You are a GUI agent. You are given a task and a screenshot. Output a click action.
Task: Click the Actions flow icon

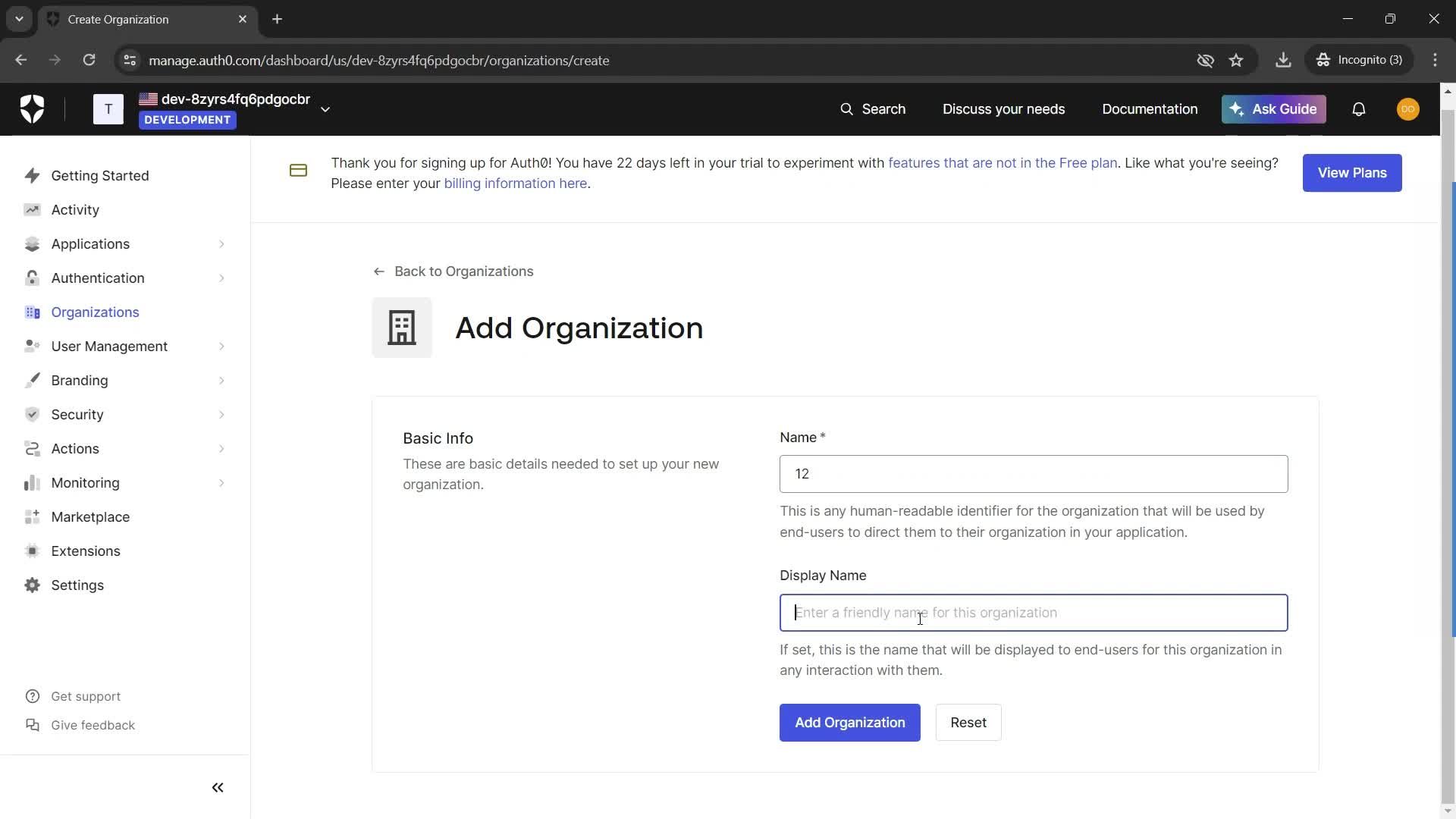[32, 449]
